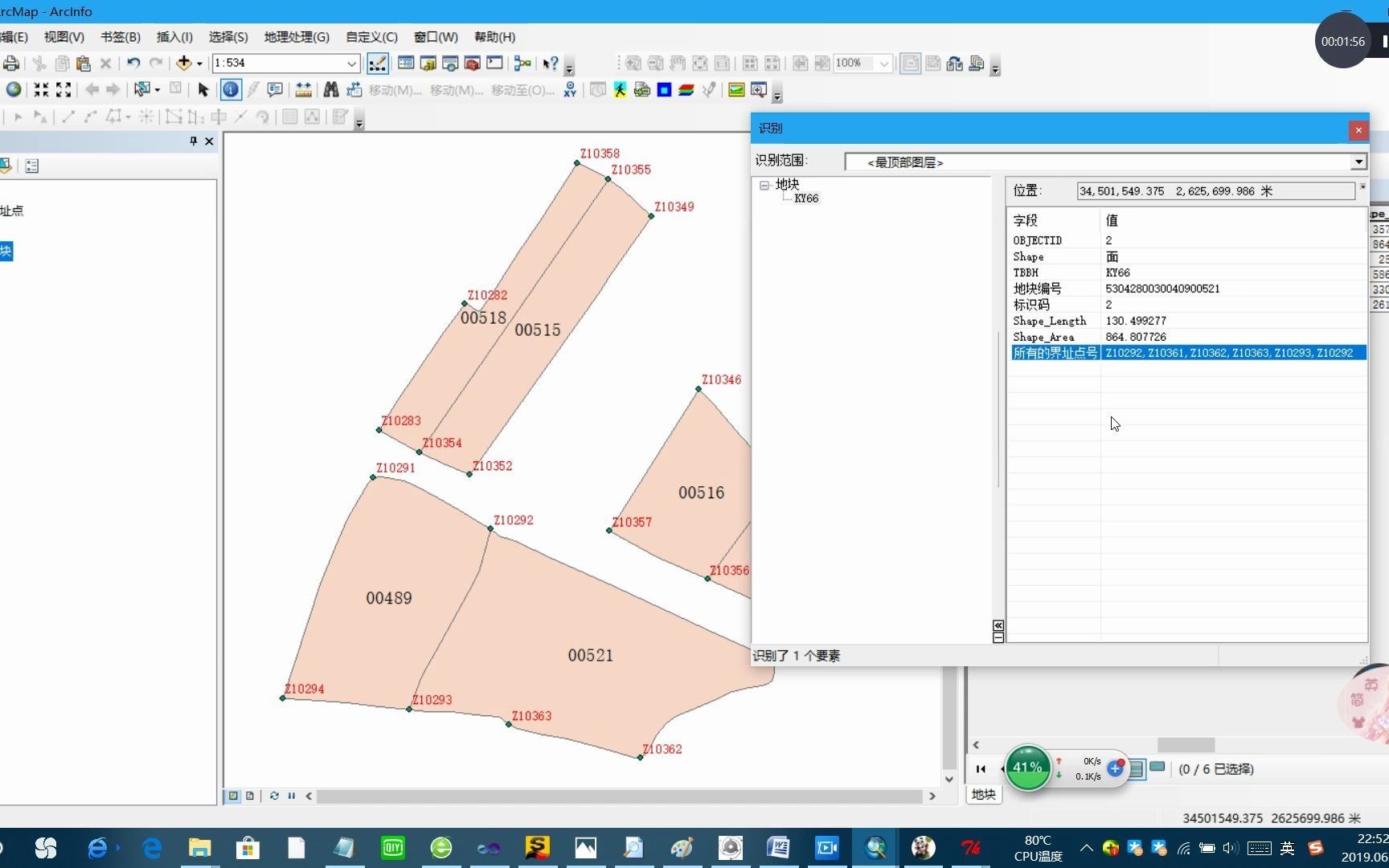Click the Fixed Zoom Out icon
1389x868 pixels.
[x=64, y=89]
